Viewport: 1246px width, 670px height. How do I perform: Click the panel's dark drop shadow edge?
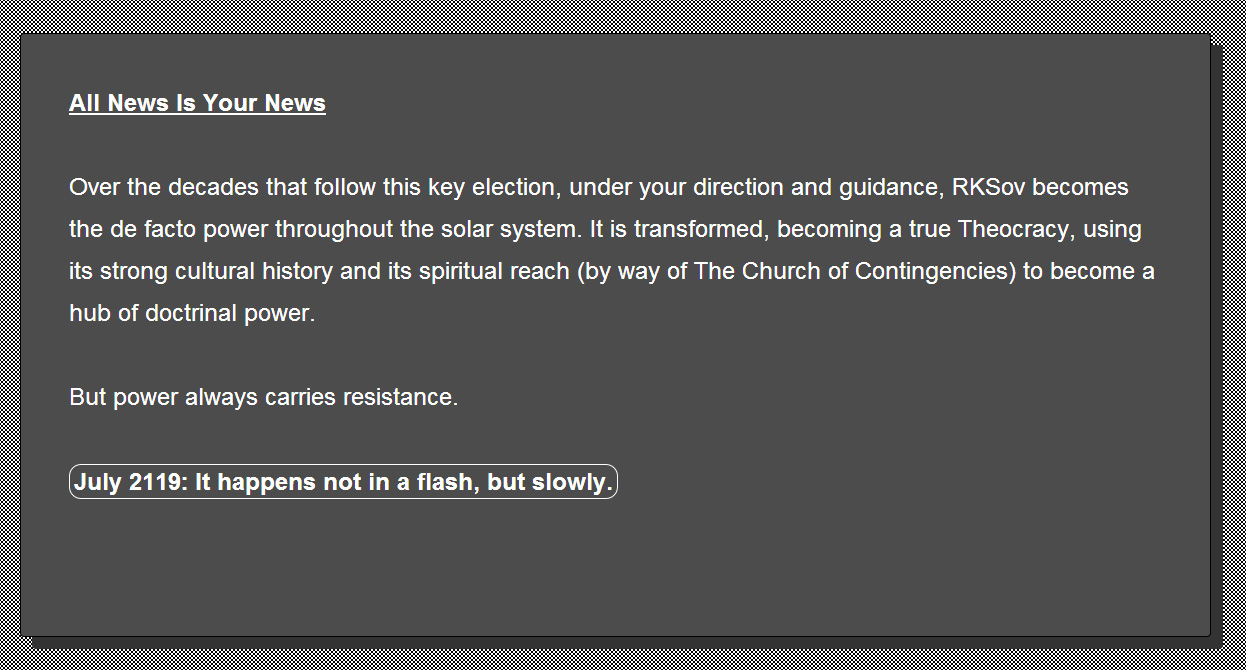1216,340
